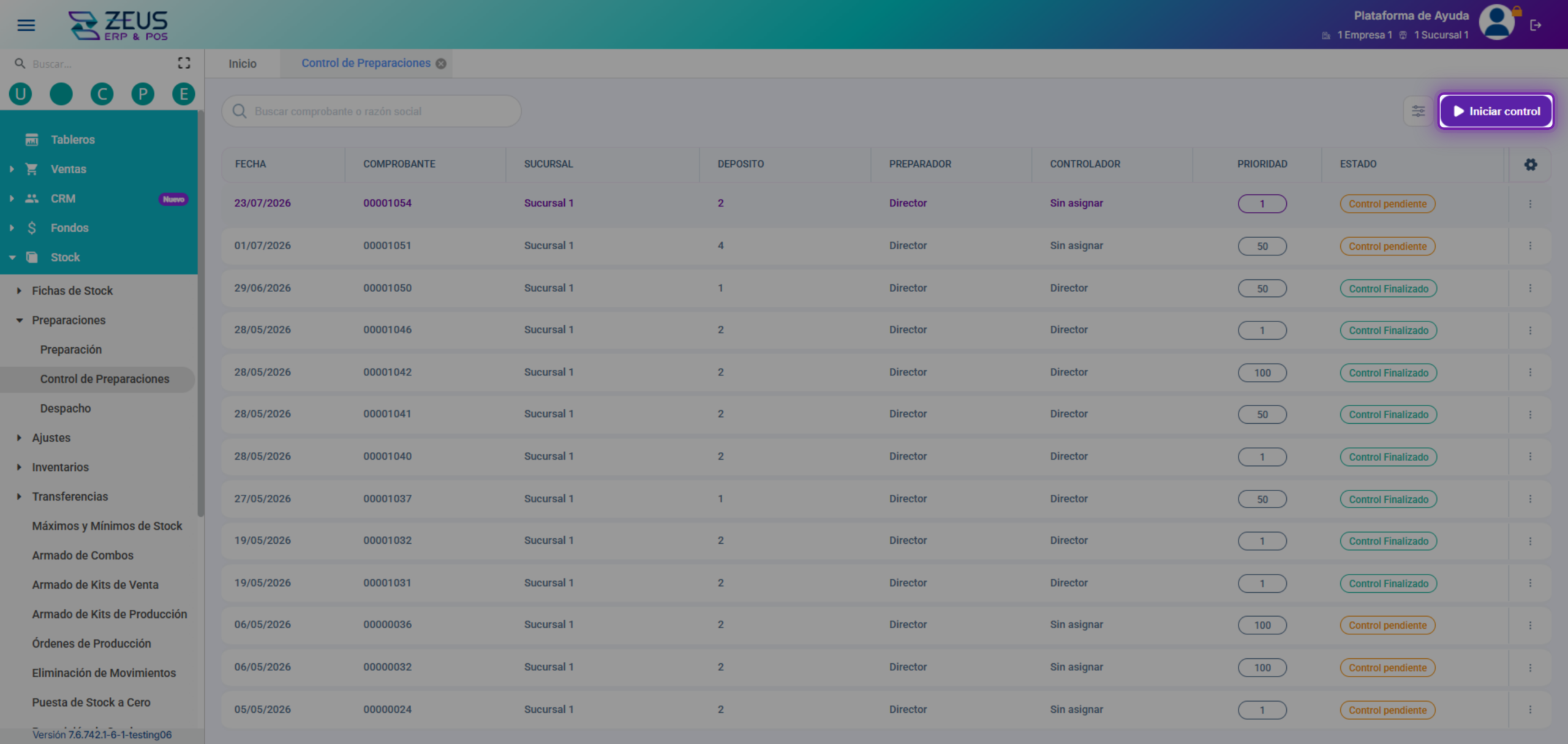Image resolution: width=1568 pixels, height=744 pixels.
Task: Click priority 100 badge for 00001042
Action: coord(1262,373)
